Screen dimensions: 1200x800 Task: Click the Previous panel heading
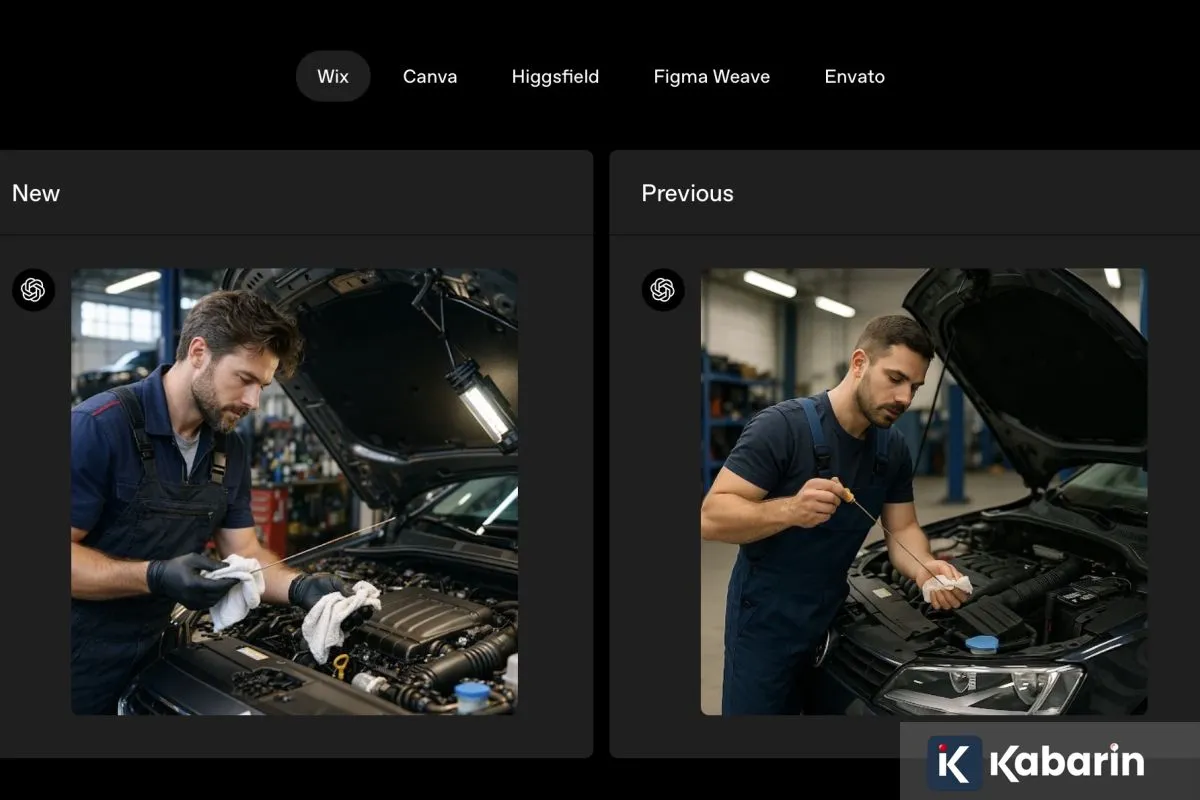[x=687, y=194]
